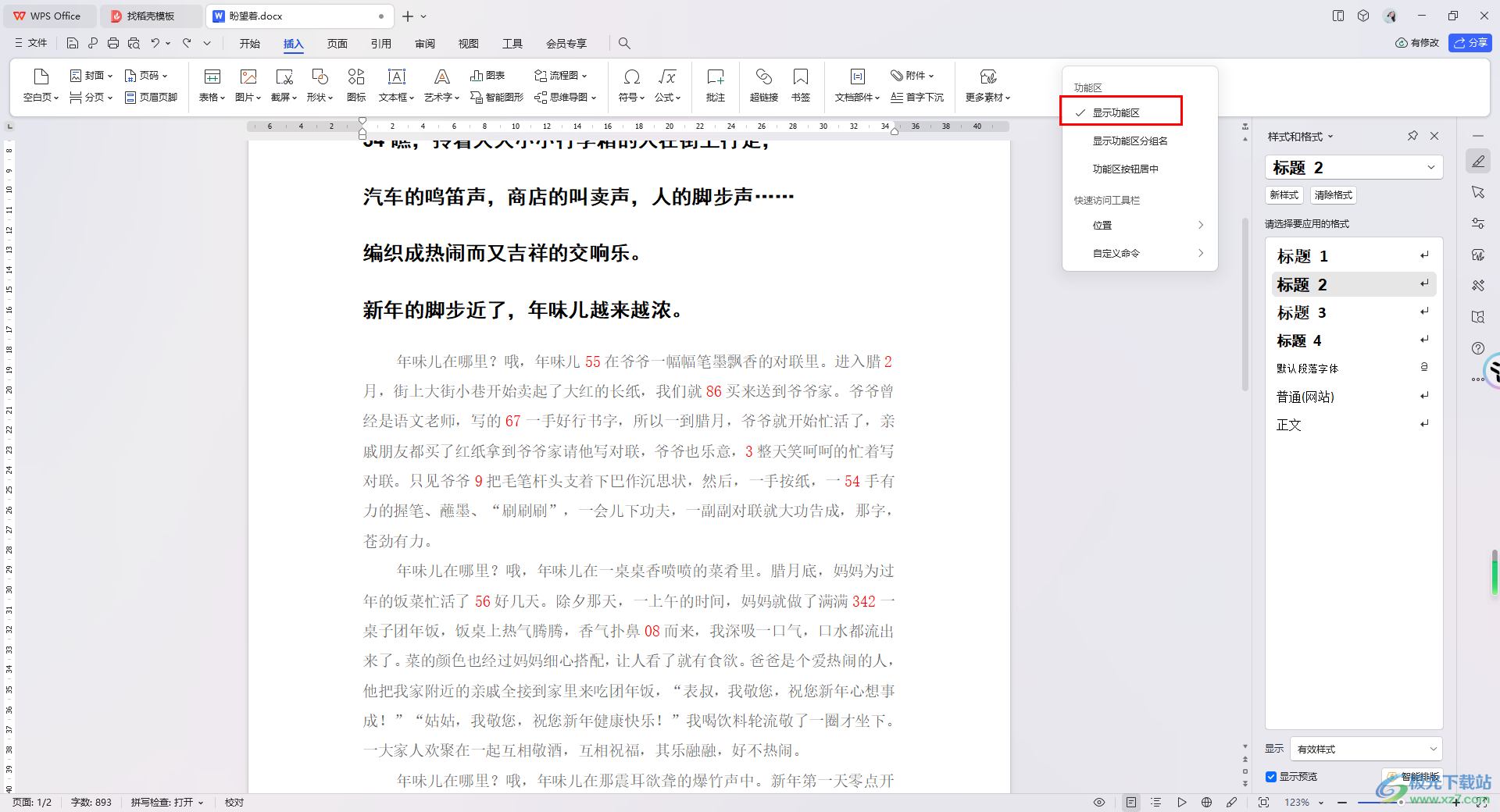Insert a chart (图表)
The height and width of the screenshot is (812, 1500).
pos(487,76)
